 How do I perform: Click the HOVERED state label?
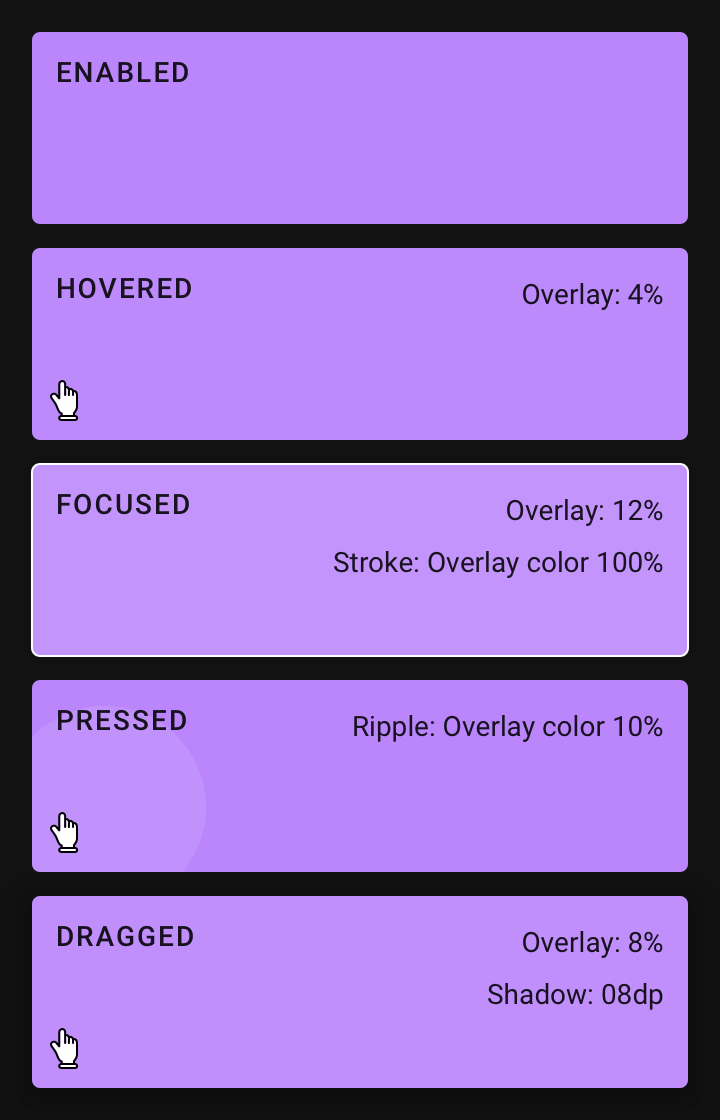(x=124, y=289)
